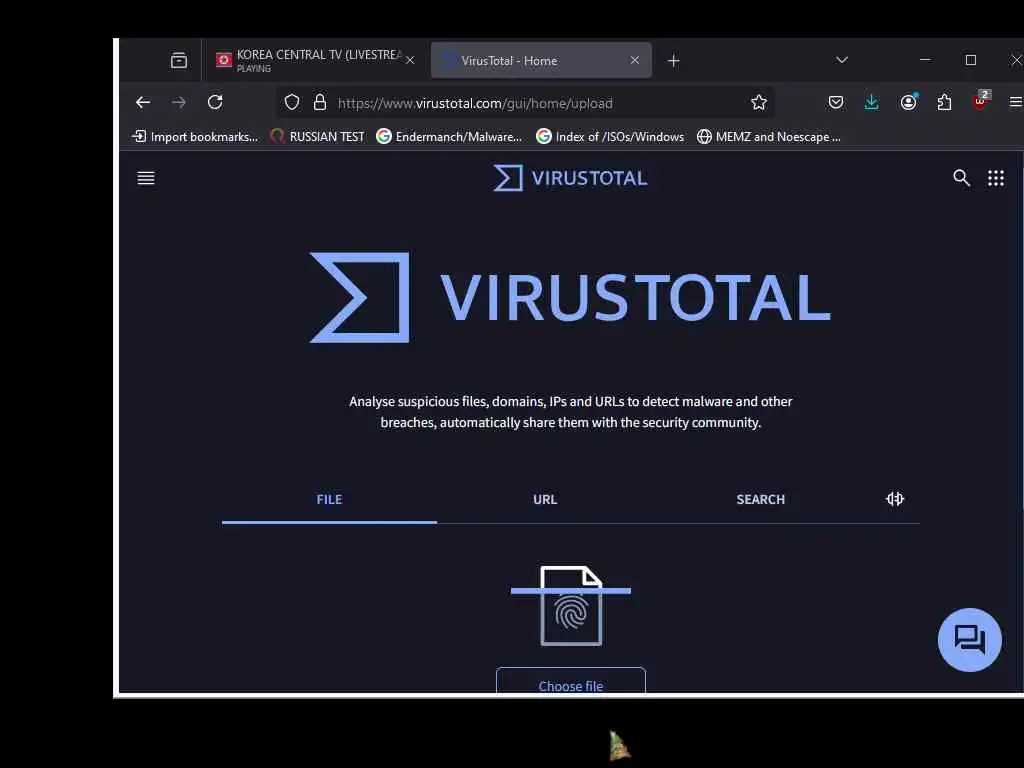This screenshot has height=768, width=1024.
Task: Click the virustotal.com address bar
Action: (524, 103)
